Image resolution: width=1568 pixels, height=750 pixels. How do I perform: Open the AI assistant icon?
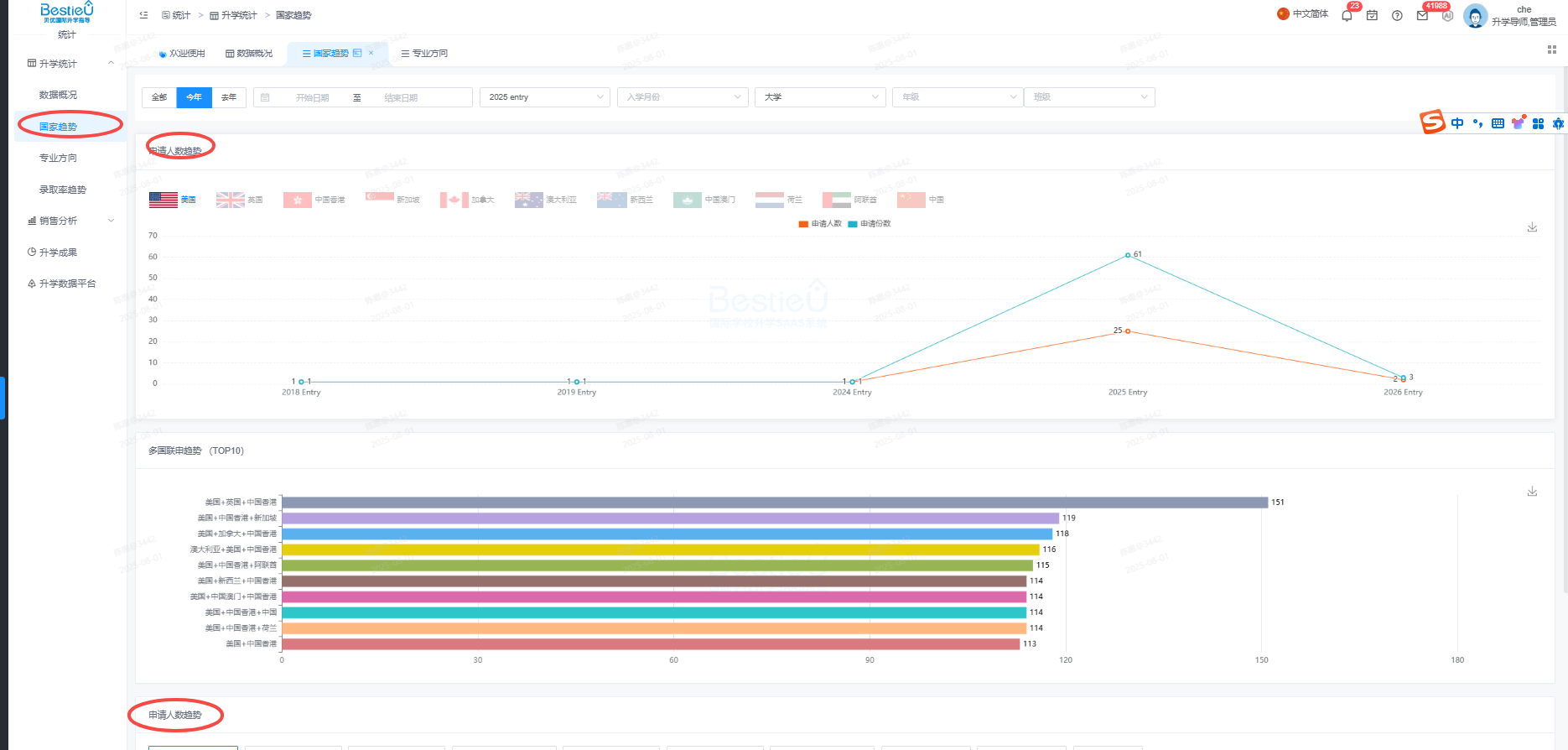[1447, 16]
